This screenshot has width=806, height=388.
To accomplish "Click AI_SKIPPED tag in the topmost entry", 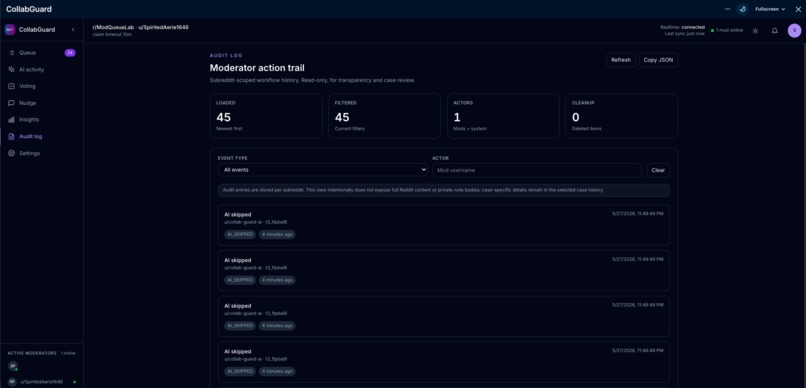I will tap(240, 234).
